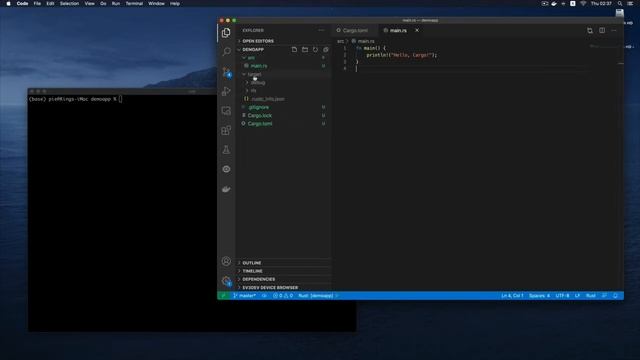
Task: Open the Terminal menu
Action: [x=134, y=3]
